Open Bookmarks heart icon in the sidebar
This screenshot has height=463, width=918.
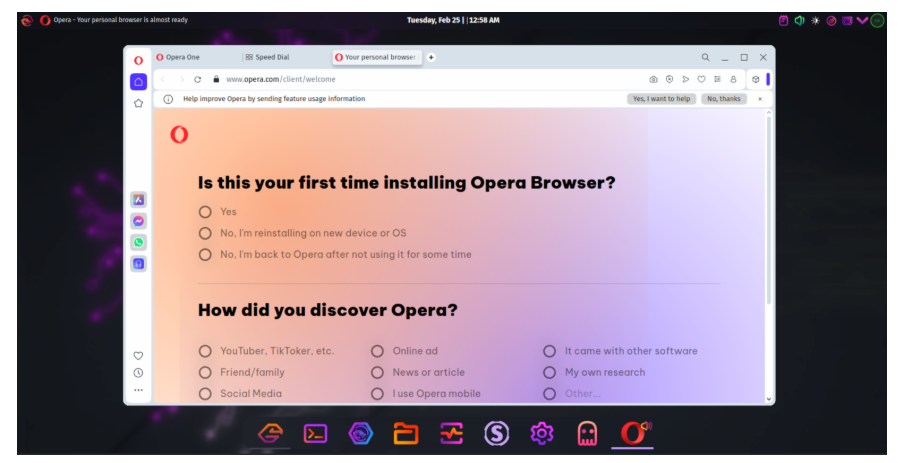pos(138,356)
